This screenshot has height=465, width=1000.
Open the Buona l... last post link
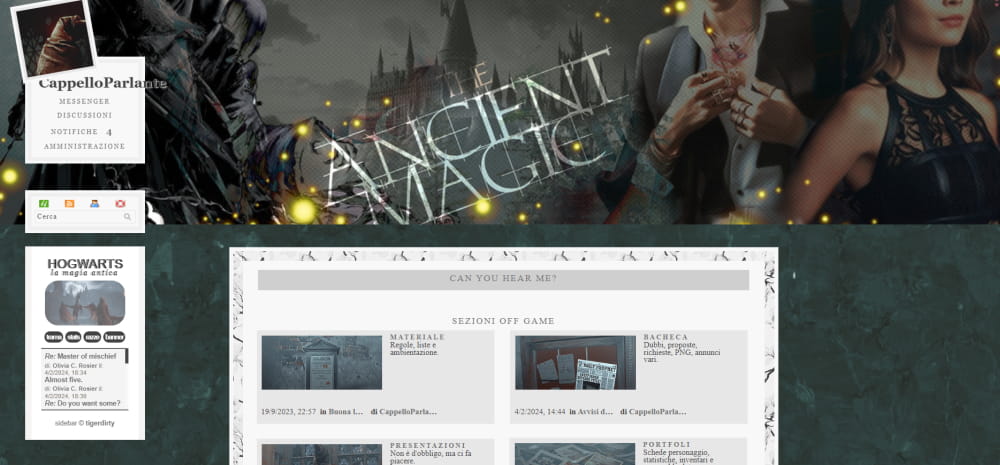(x=346, y=412)
